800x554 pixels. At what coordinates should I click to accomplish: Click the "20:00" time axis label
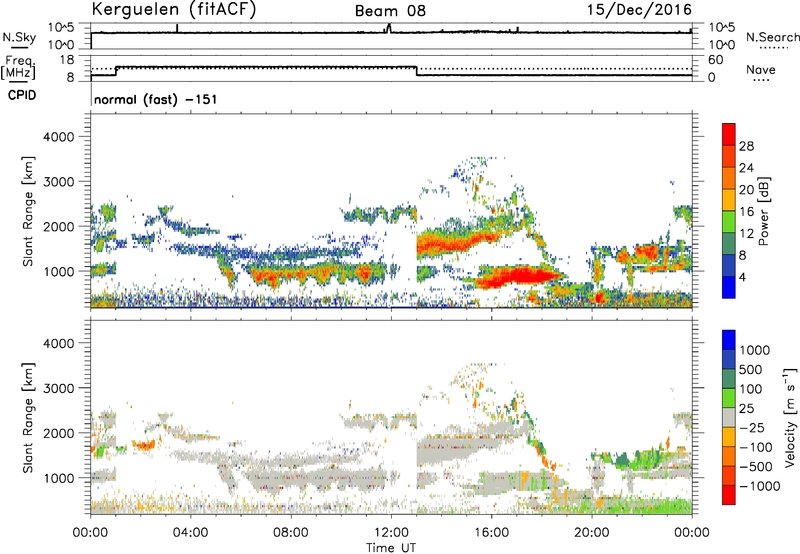coord(592,533)
